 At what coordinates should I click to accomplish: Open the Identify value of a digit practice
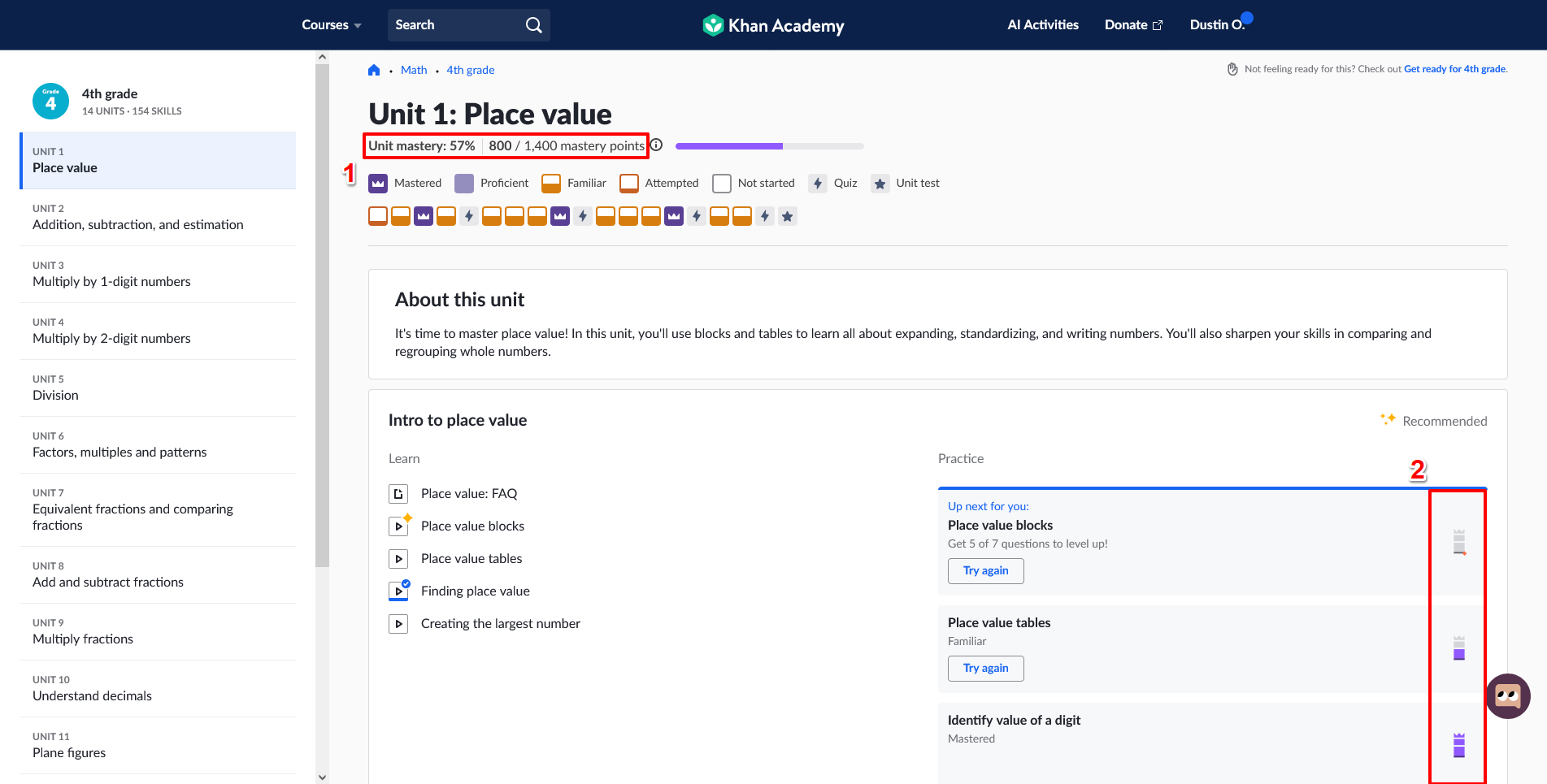(x=1014, y=721)
